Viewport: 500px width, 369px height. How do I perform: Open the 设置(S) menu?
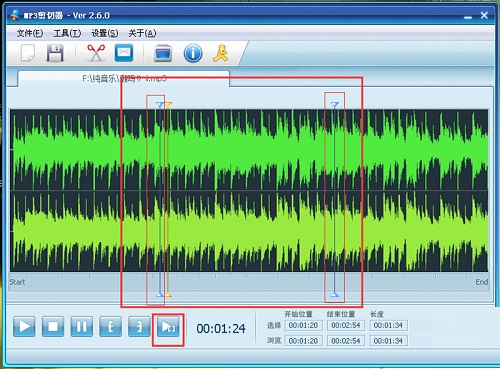(105, 33)
